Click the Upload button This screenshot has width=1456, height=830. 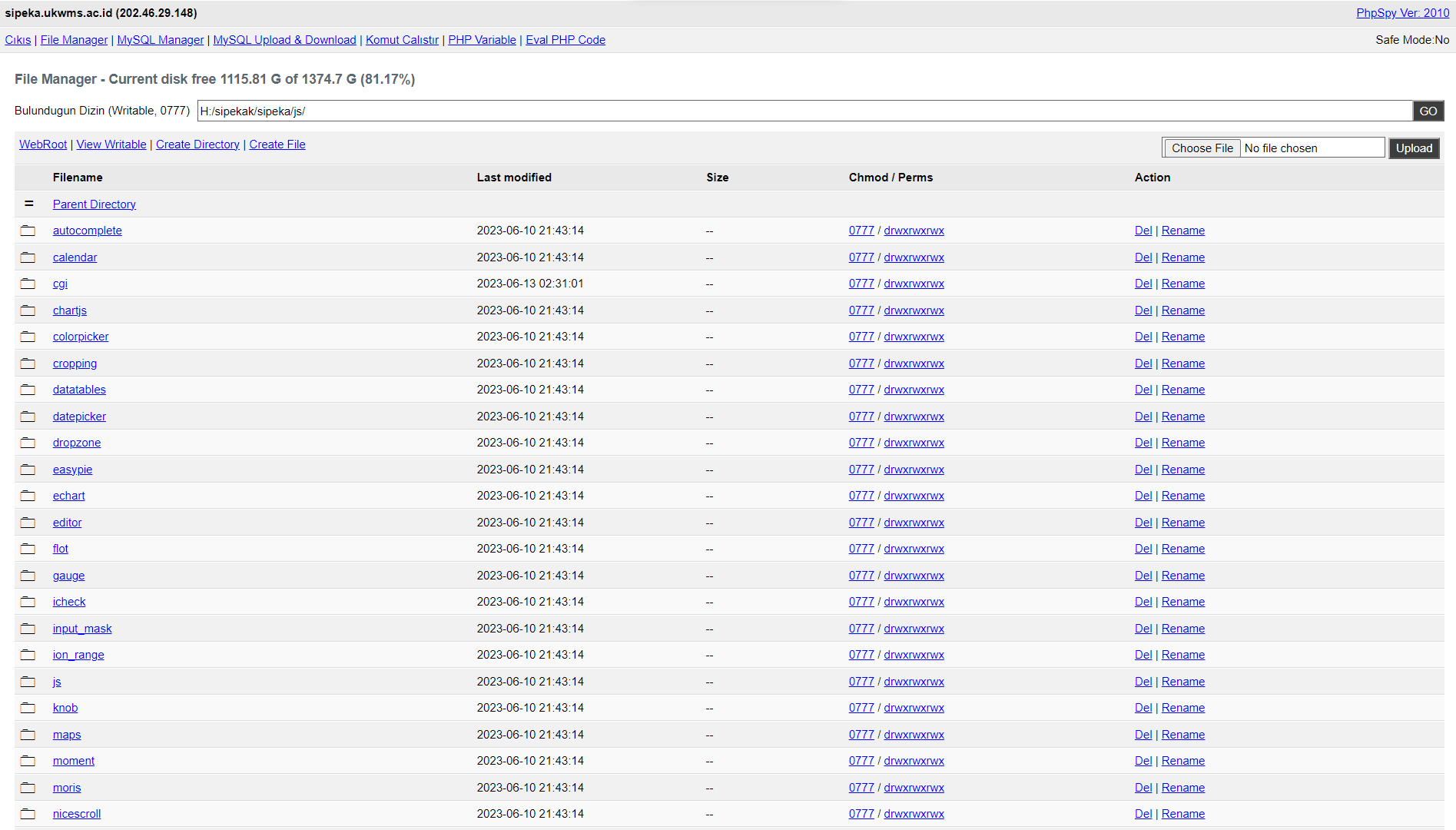coord(1414,148)
